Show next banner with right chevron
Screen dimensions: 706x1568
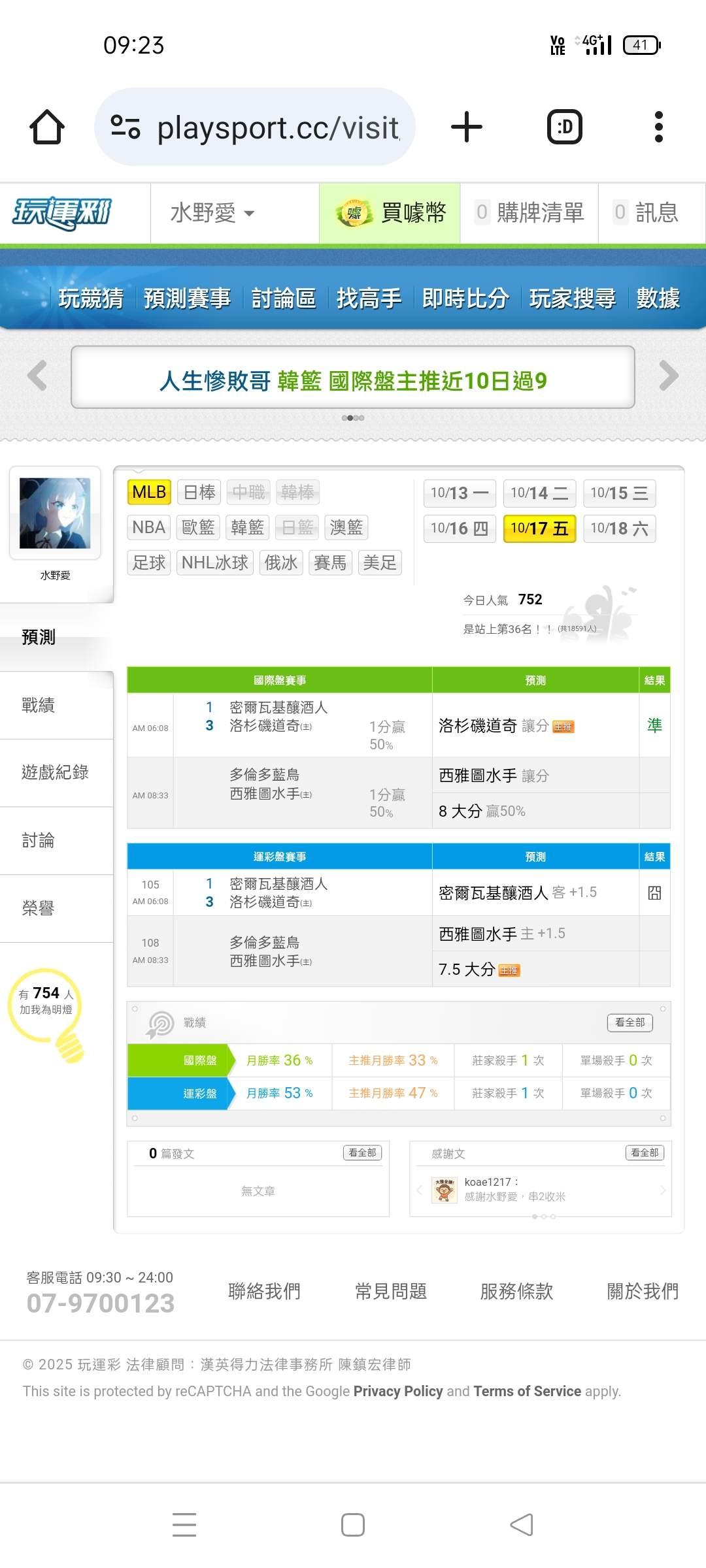coord(668,376)
